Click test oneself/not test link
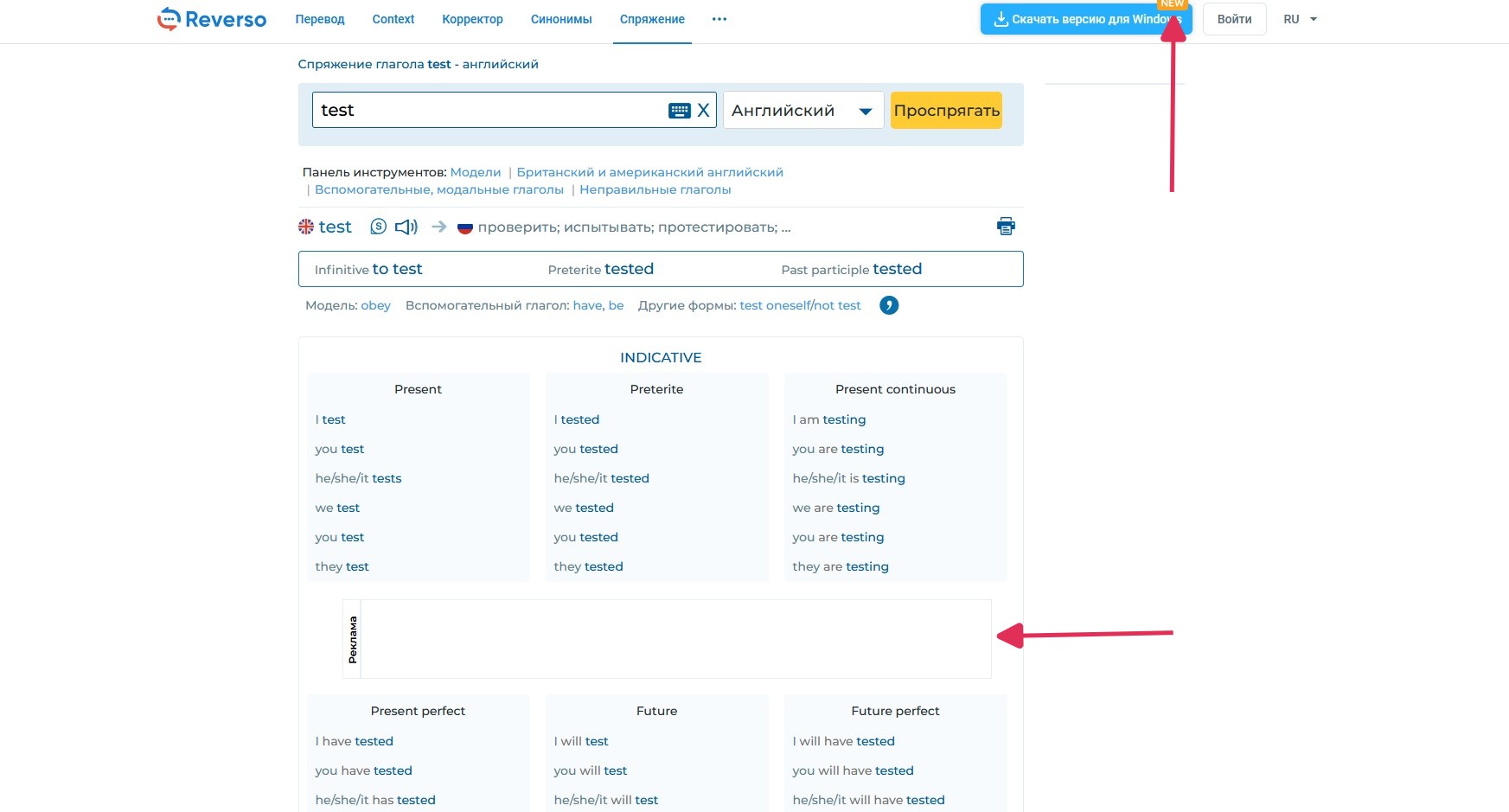 coord(800,305)
